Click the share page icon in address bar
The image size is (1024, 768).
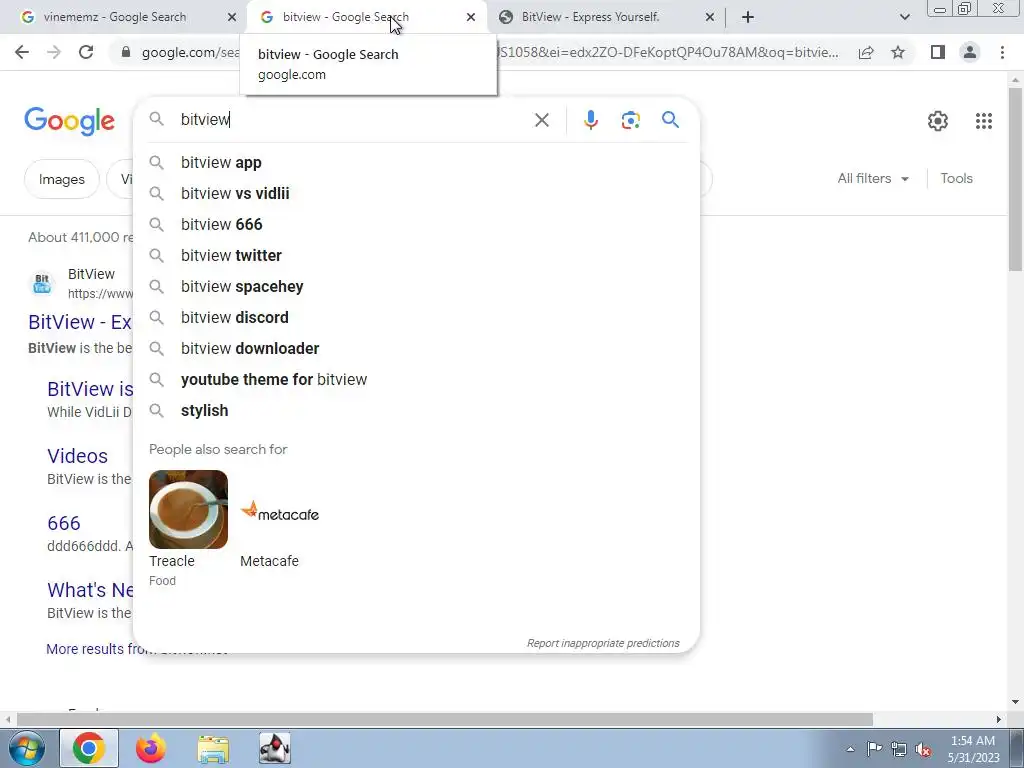tap(866, 52)
